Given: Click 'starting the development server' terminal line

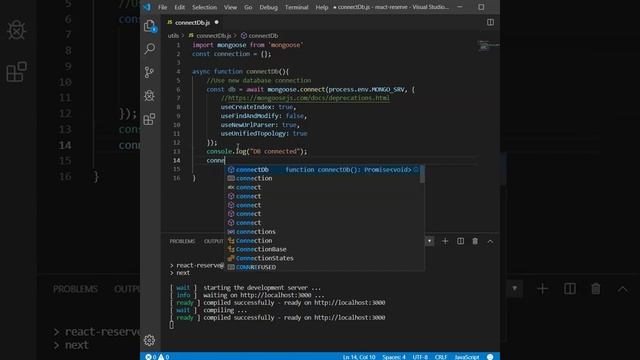Looking at the screenshot, I should click(262, 288).
